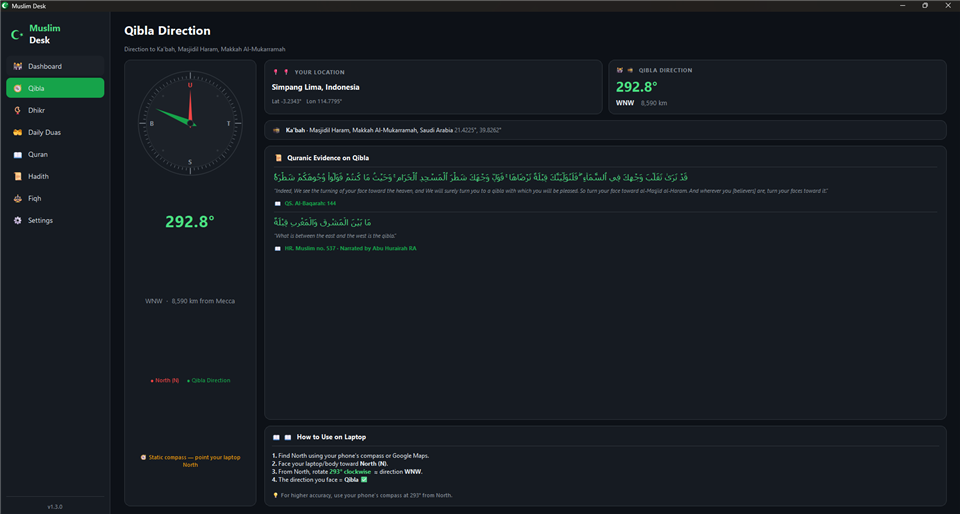Click the Qibla Direction legend label
Image resolution: width=960 pixels, height=514 pixels.
[x=211, y=381]
